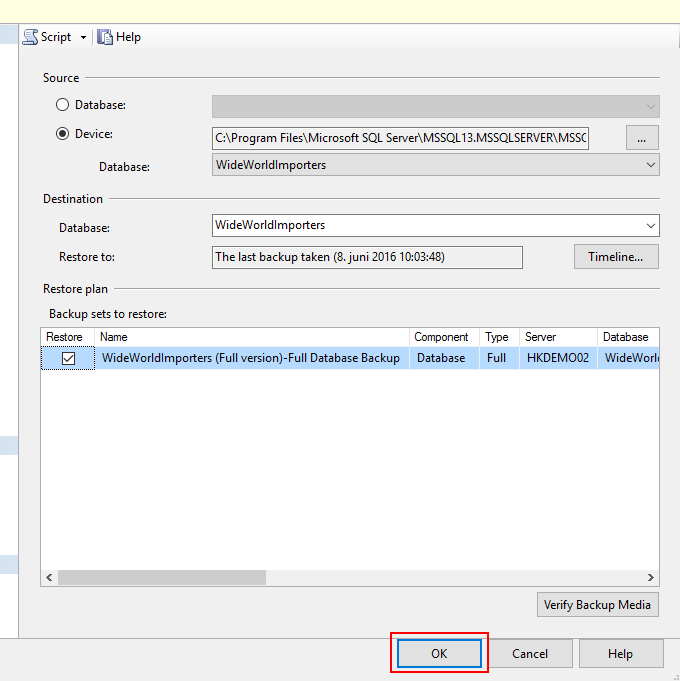Viewport: 680px width, 681px height.
Task: Browse for backup device with ellipsis button
Action: (642, 138)
